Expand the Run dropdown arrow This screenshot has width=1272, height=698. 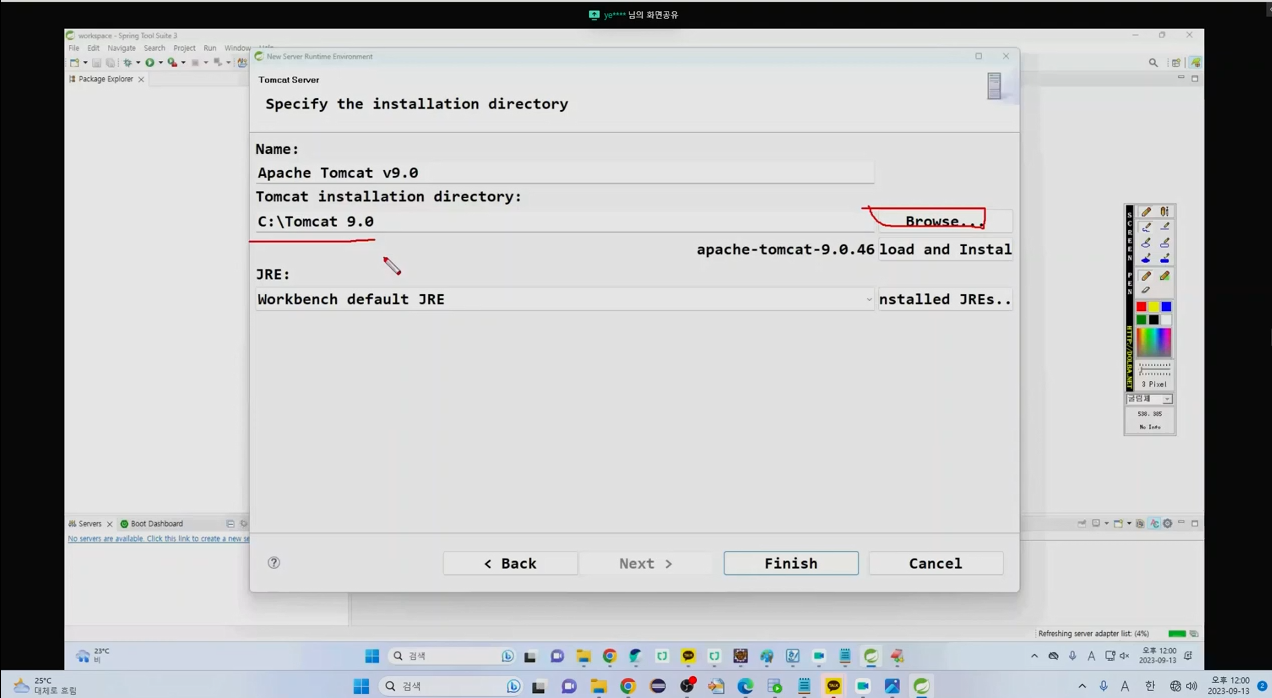click(x=161, y=62)
